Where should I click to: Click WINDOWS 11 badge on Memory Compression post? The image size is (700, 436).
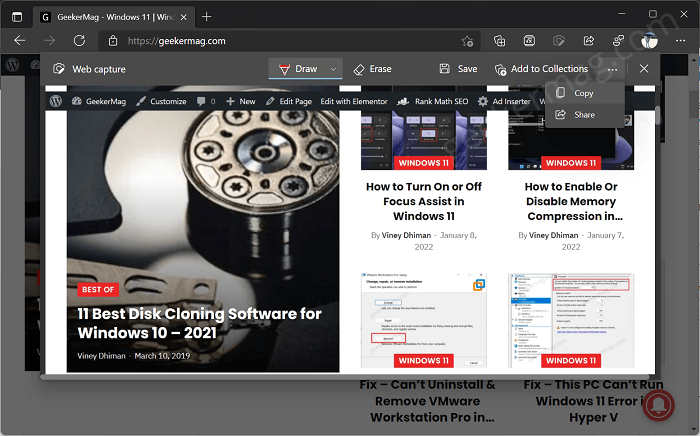571,163
